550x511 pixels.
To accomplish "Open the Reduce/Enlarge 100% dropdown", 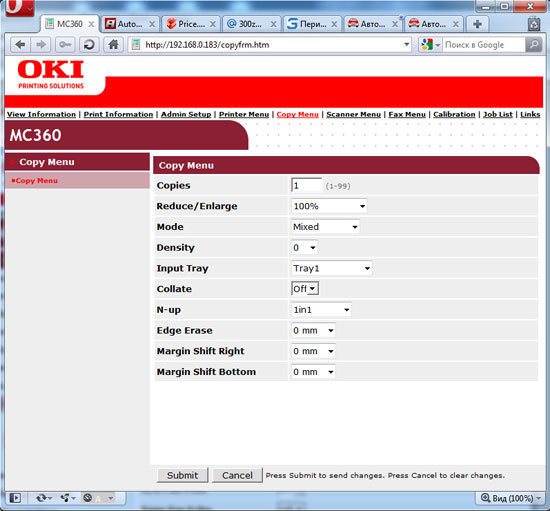I will [x=329, y=206].
